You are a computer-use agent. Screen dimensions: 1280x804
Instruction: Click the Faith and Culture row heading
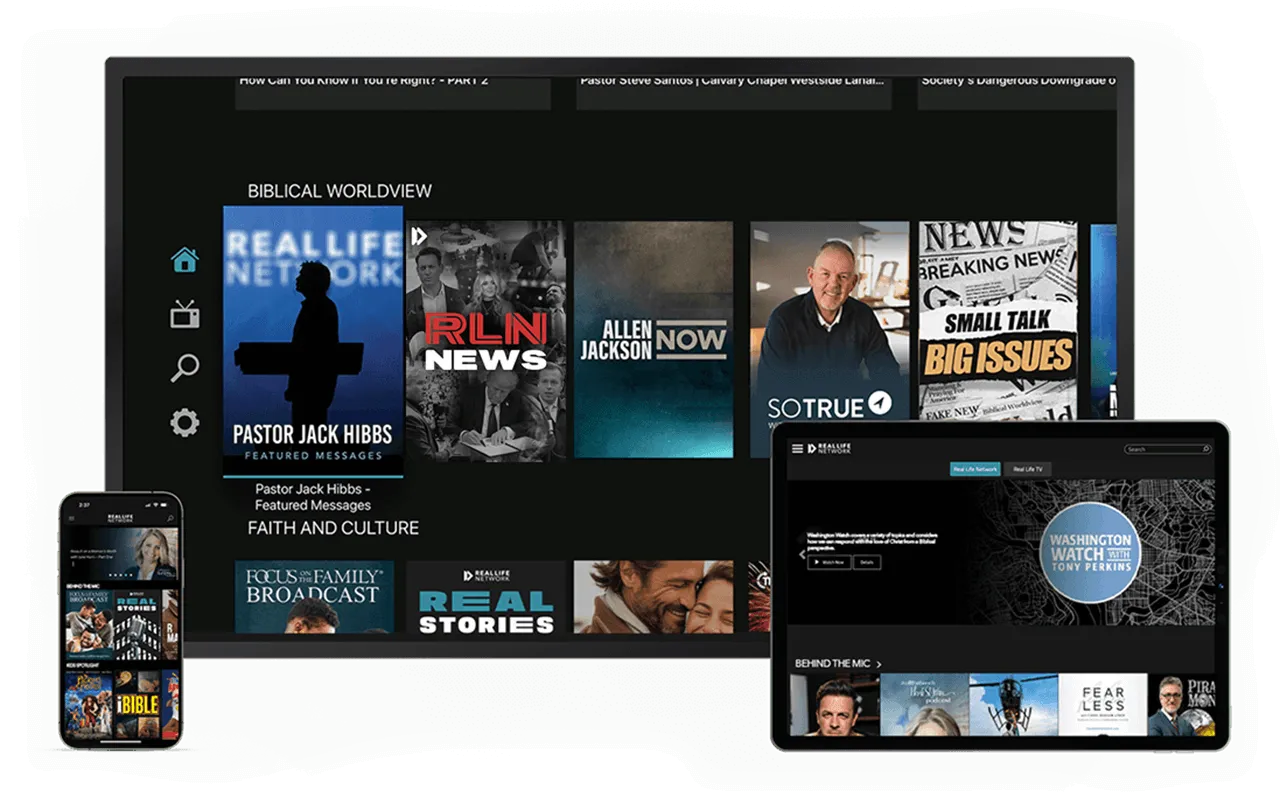pos(333,528)
